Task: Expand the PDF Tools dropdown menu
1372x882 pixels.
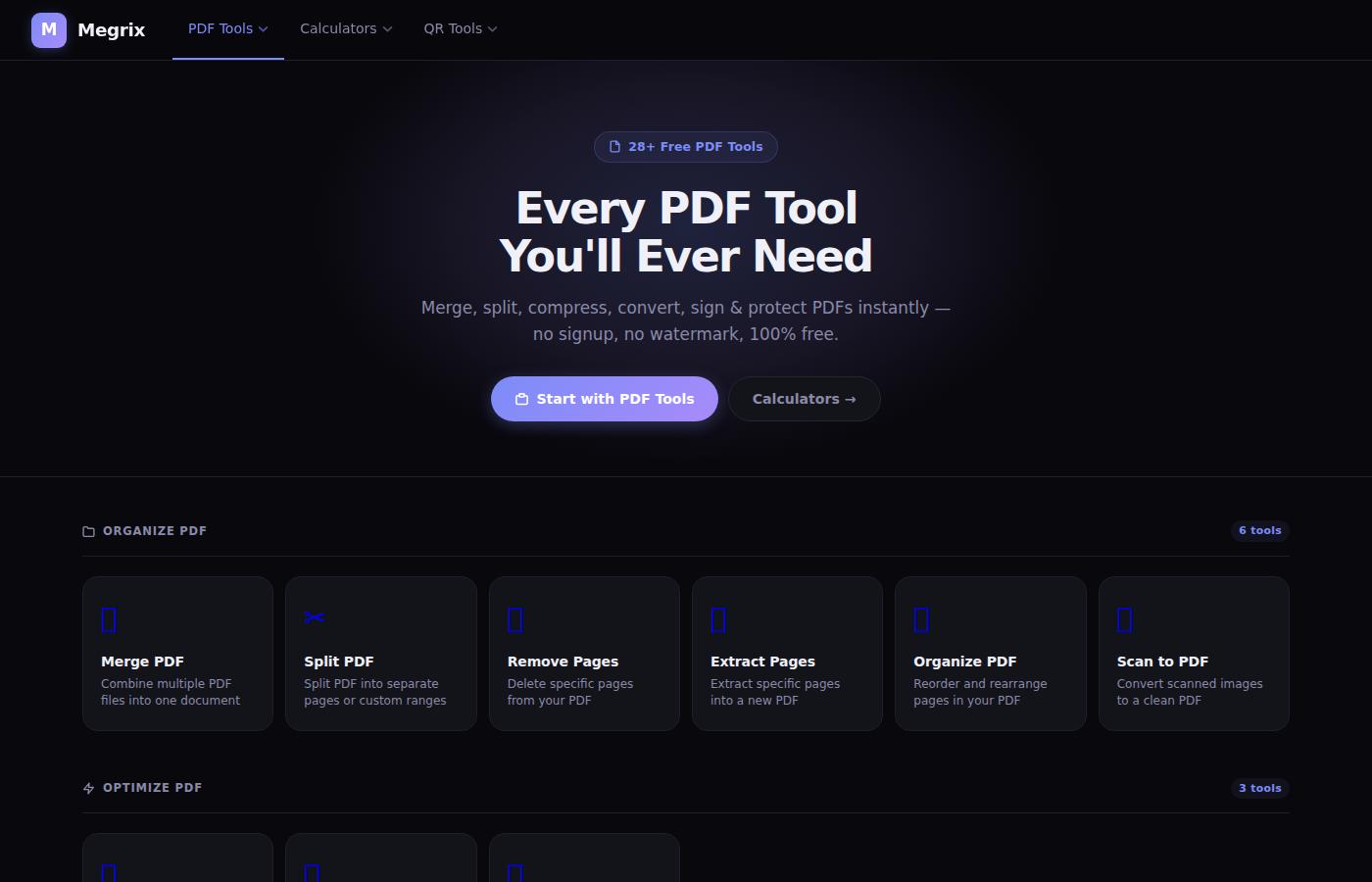Action: pos(228,29)
